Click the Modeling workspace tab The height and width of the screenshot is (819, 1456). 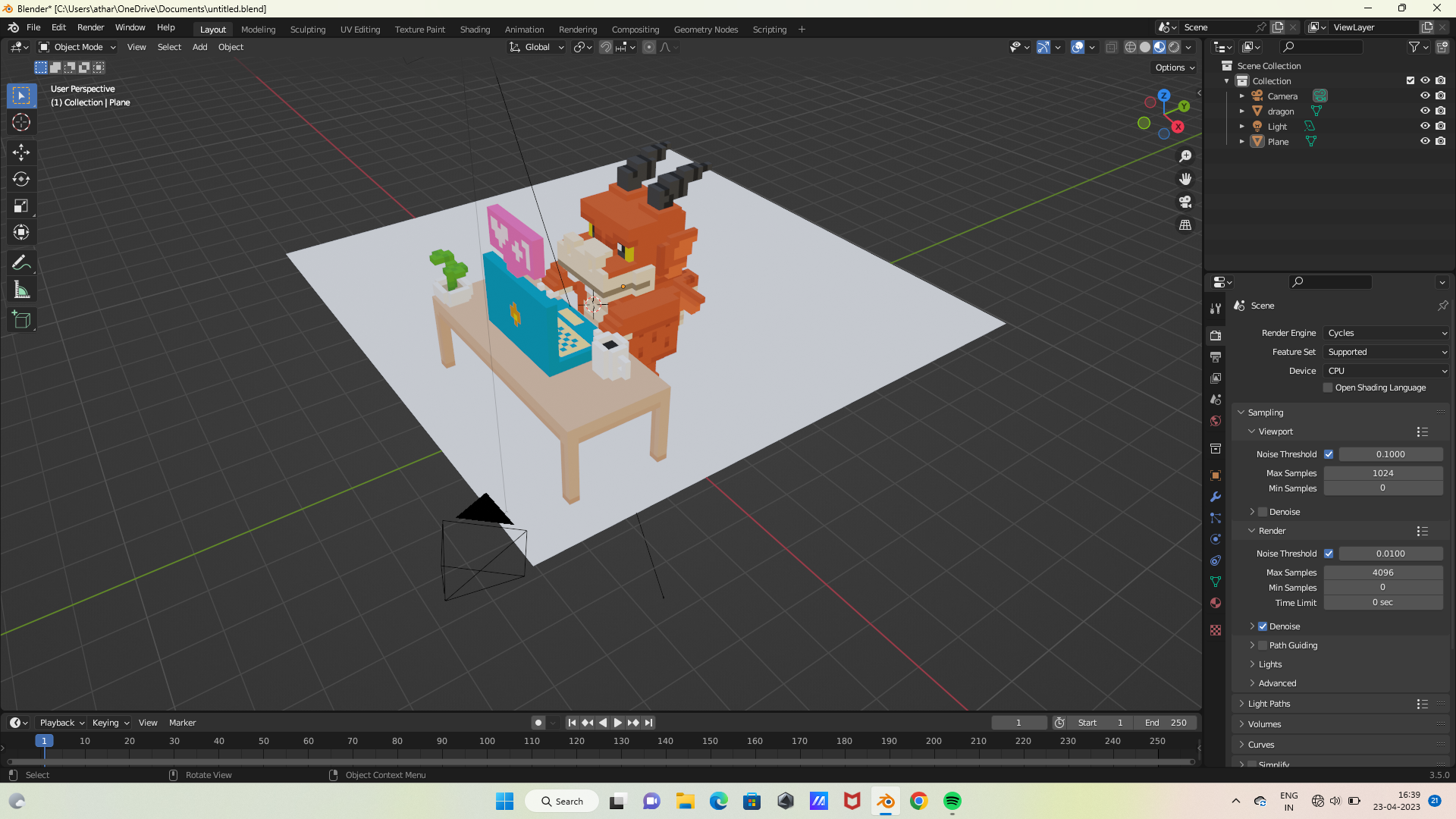(259, 29)
